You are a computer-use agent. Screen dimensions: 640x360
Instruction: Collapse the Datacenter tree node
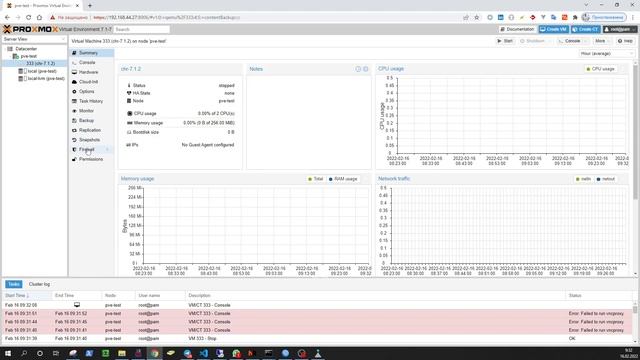pos(4,49)
